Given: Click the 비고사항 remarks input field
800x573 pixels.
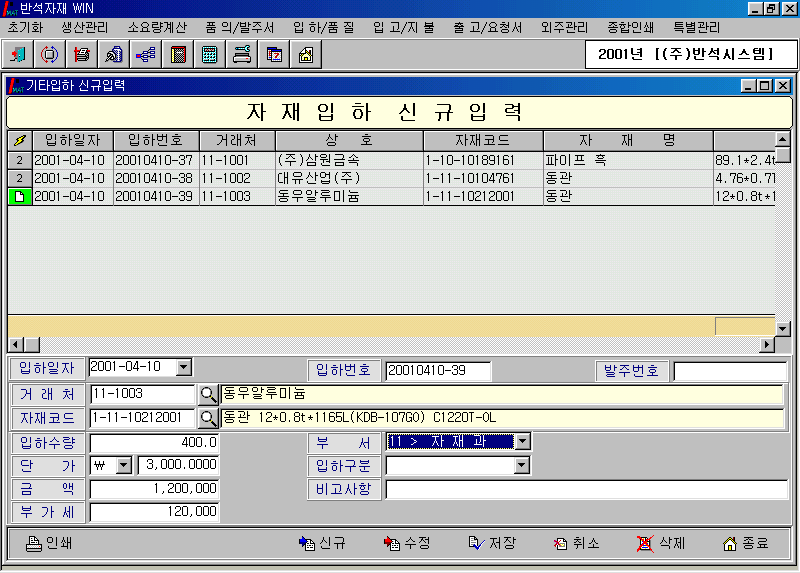Looking at the screenshot, I should (x=586, y=489).
